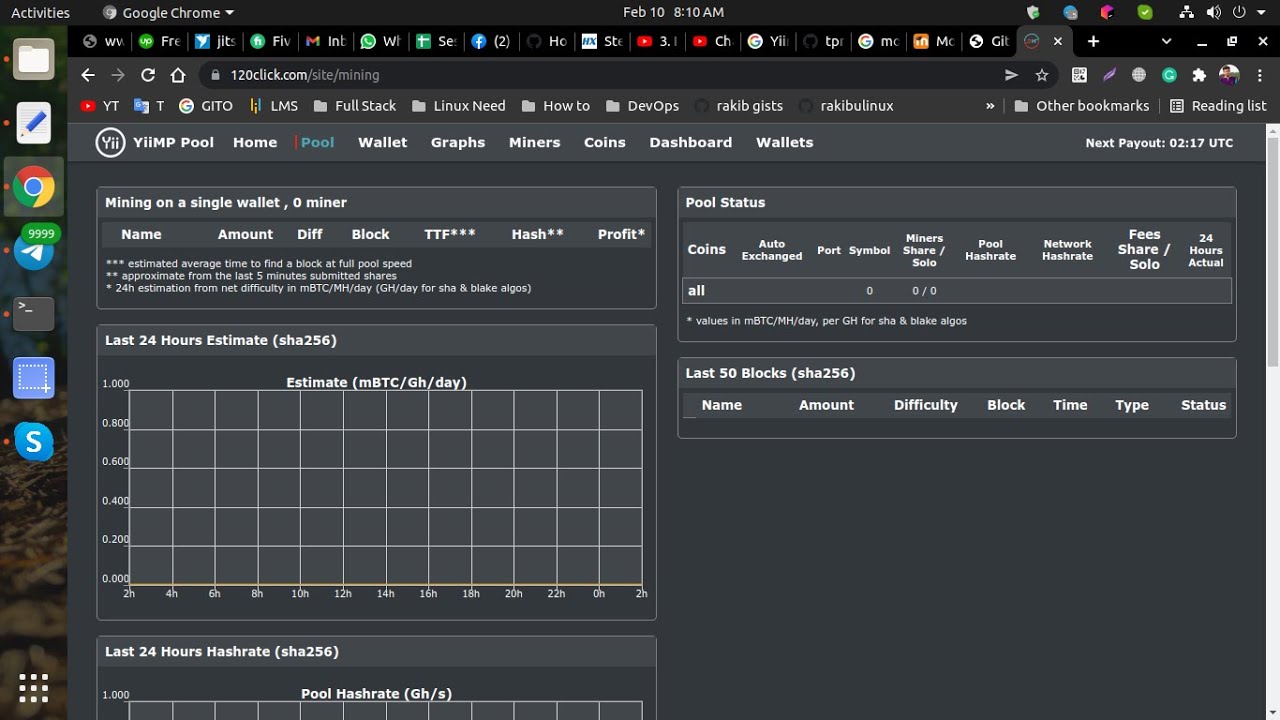The width and height of the screenshot is (1280, 720).
Task: Open the browser home page
Action: click(178, 75)
